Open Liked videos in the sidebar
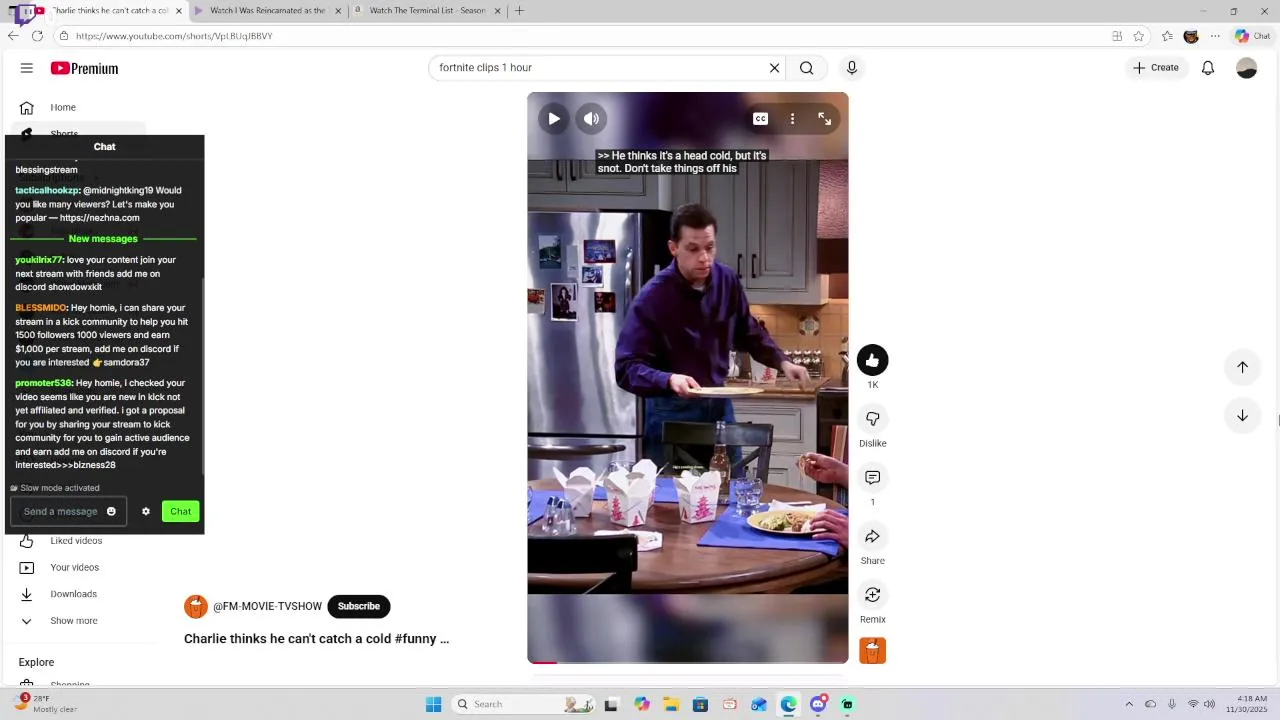Screen dimensions: 1280x720 (x=75, y=541)
